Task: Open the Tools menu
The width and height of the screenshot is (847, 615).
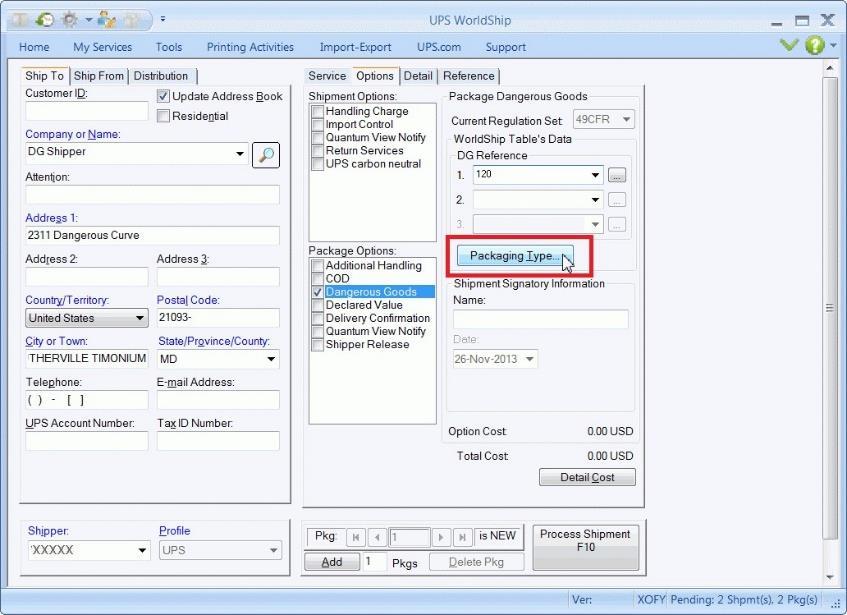Action: [x=169, y=48]
